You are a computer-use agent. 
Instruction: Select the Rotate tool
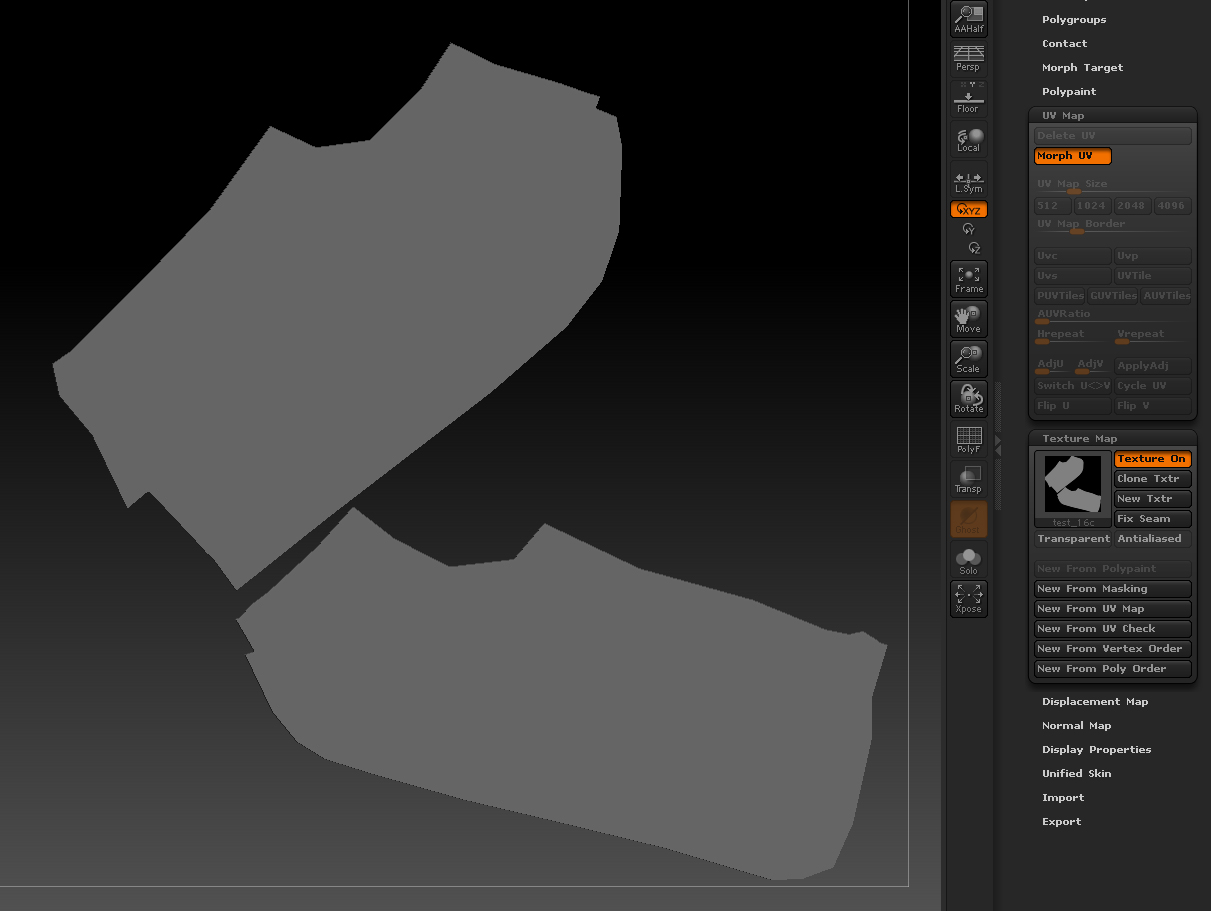coord(967,398)
